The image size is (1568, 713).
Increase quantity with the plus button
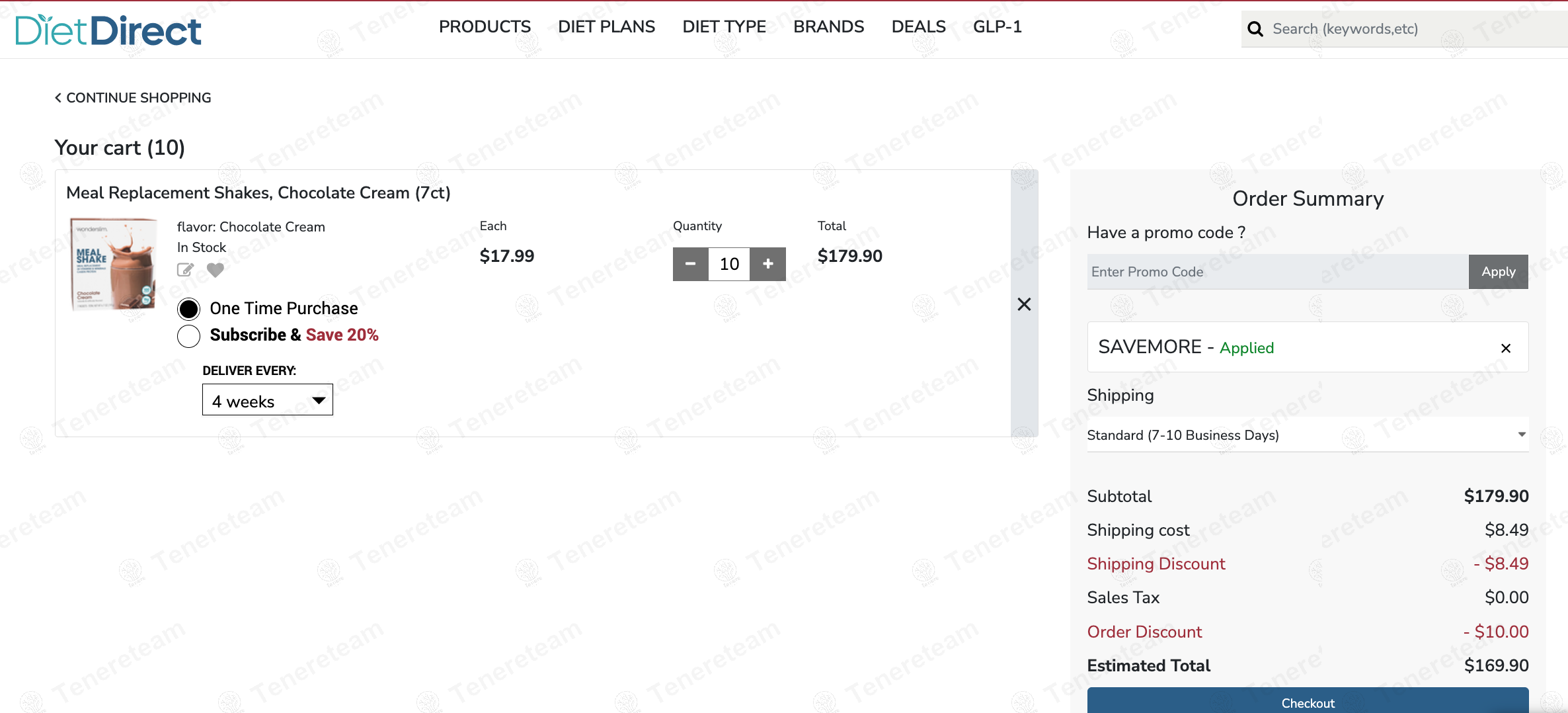click(x=768, y=264)
